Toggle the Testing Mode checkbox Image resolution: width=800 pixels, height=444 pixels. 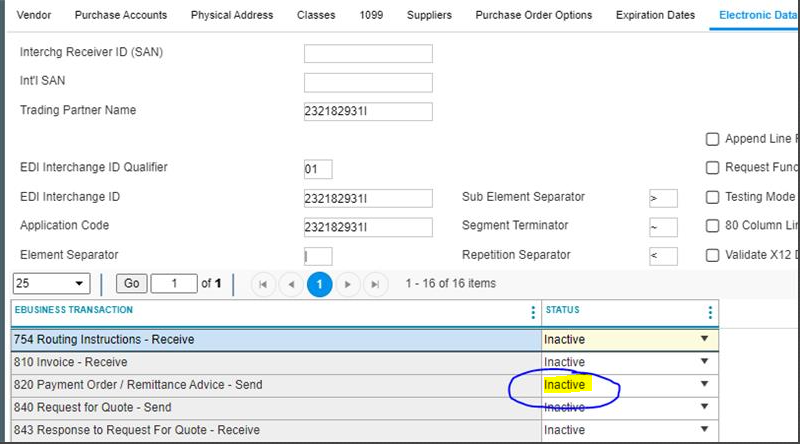(713, 197)
